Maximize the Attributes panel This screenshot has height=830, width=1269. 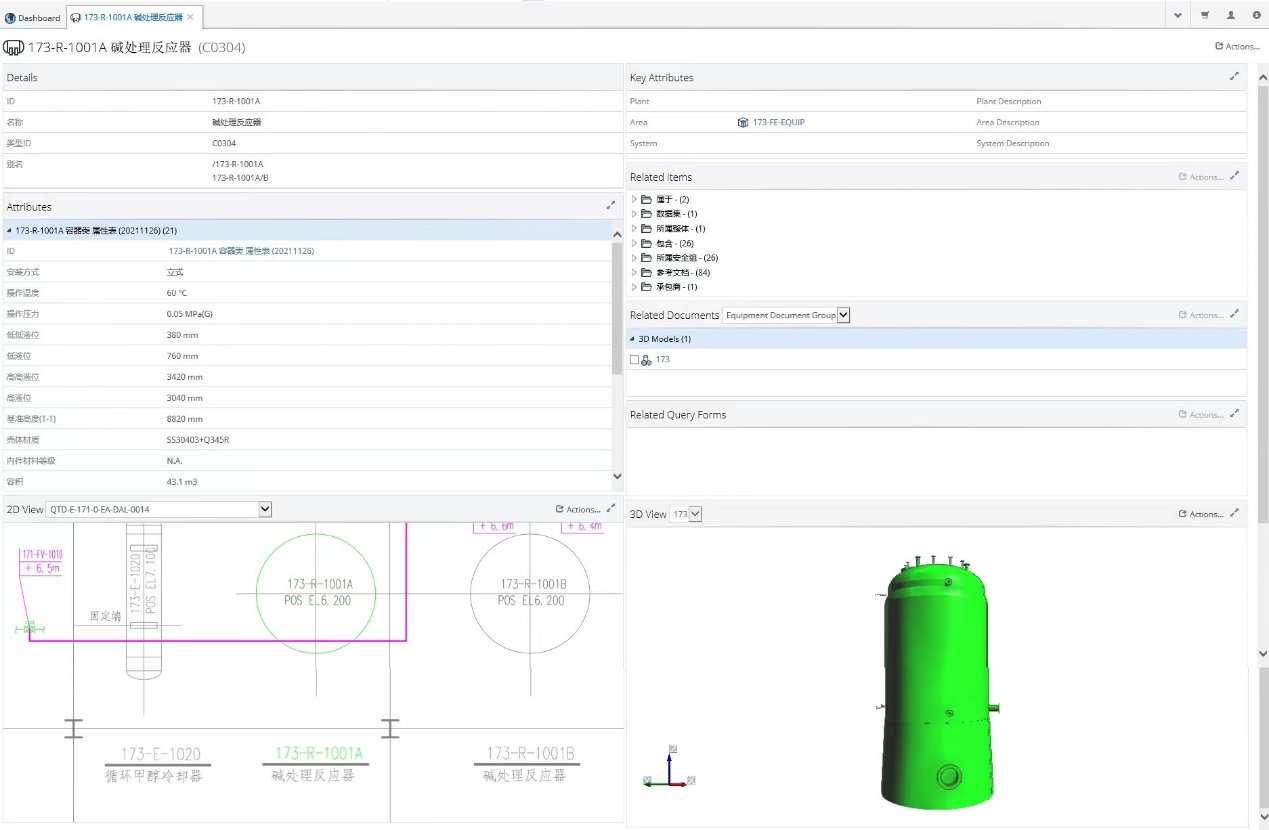click(611, 205)
